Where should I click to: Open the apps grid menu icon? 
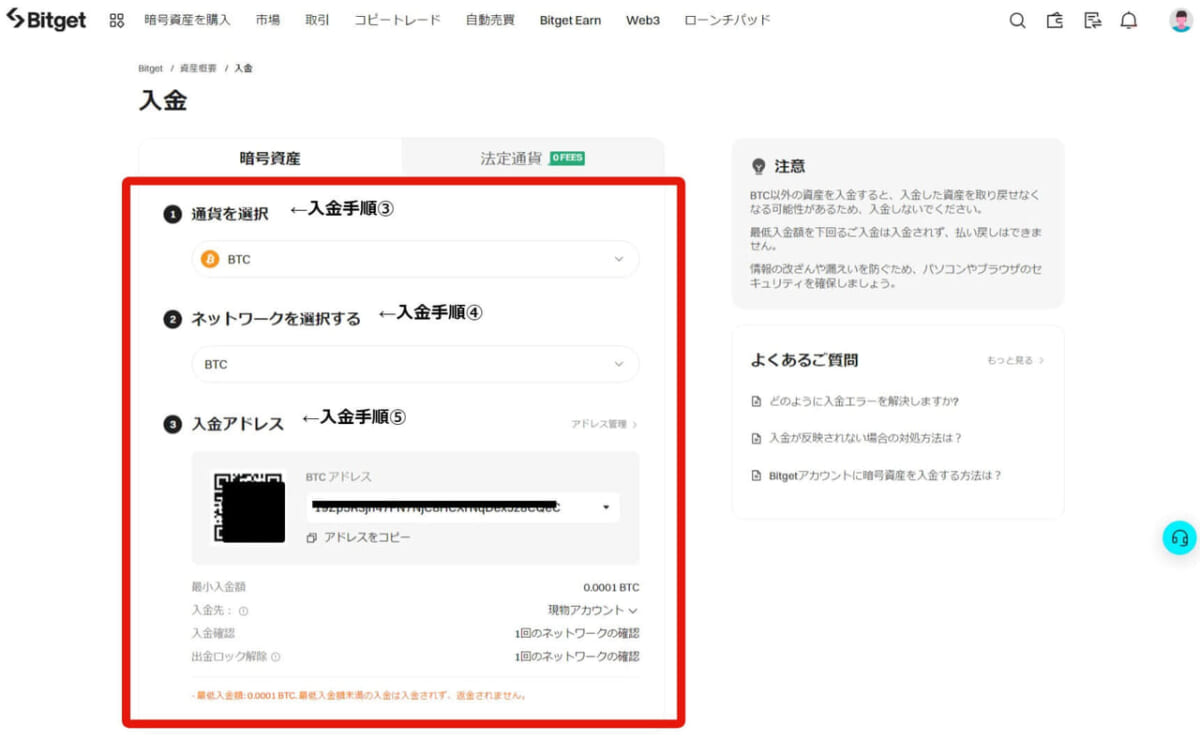[117, 20]
